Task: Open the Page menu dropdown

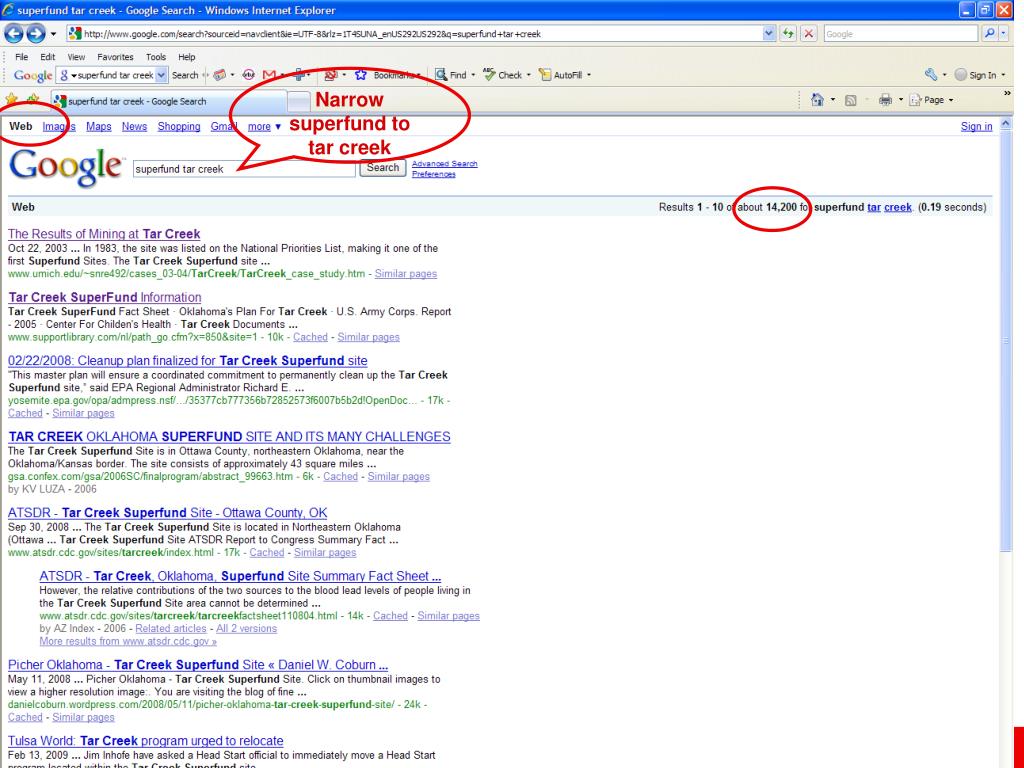Action: click(931, 100)
